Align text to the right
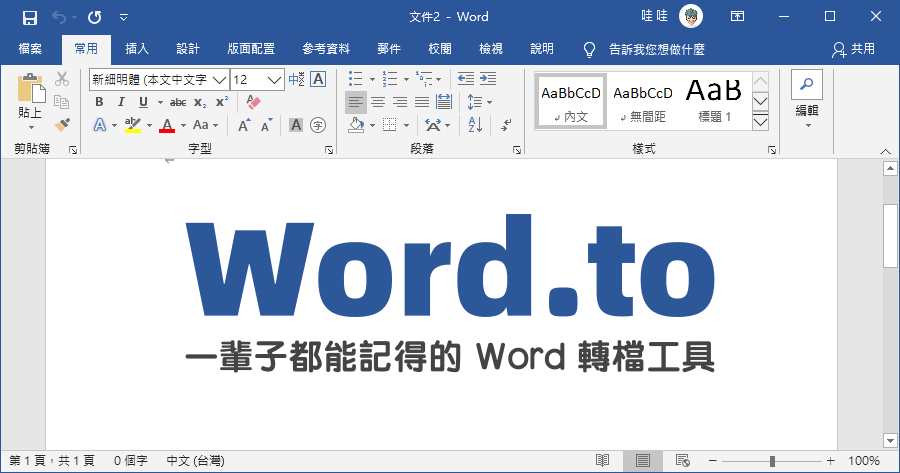900x473 pixels. pyautogui.click(x=399, y=102)
